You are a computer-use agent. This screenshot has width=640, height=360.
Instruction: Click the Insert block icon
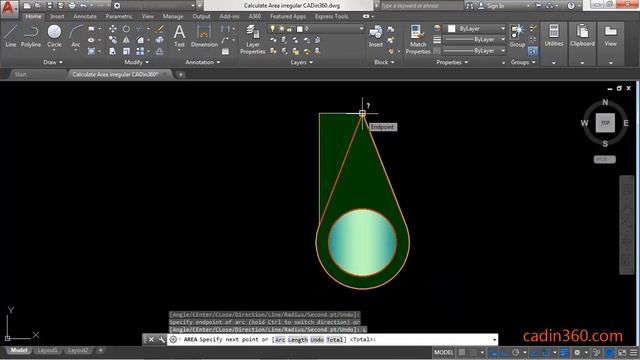[x=376, y=36]
